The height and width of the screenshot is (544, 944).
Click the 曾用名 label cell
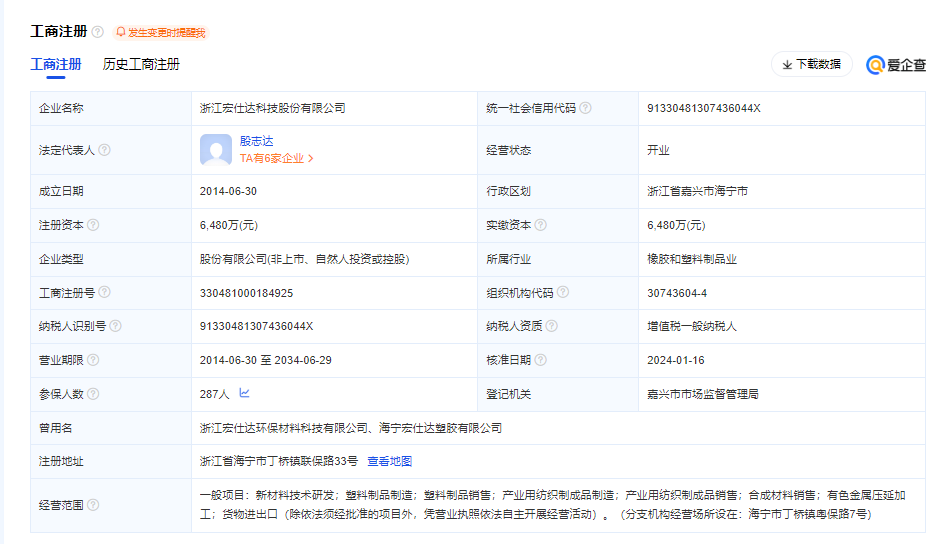[111, 428]
